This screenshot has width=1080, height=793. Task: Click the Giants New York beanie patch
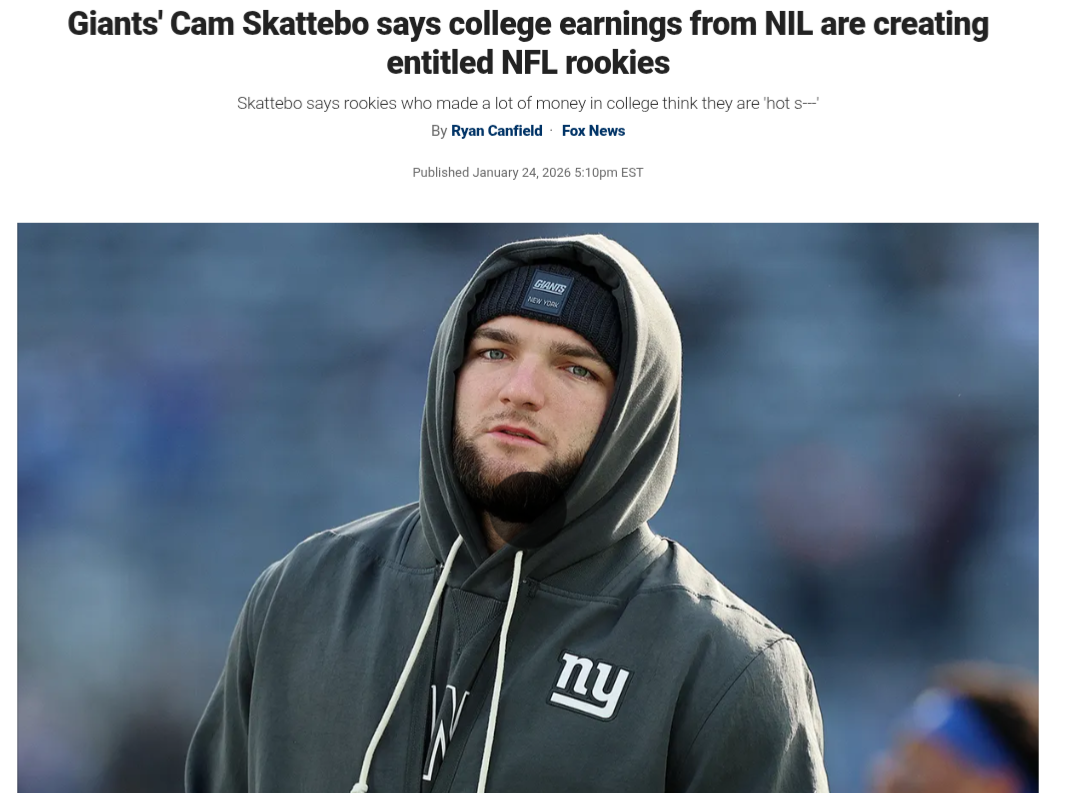click(x=549, y=293)
